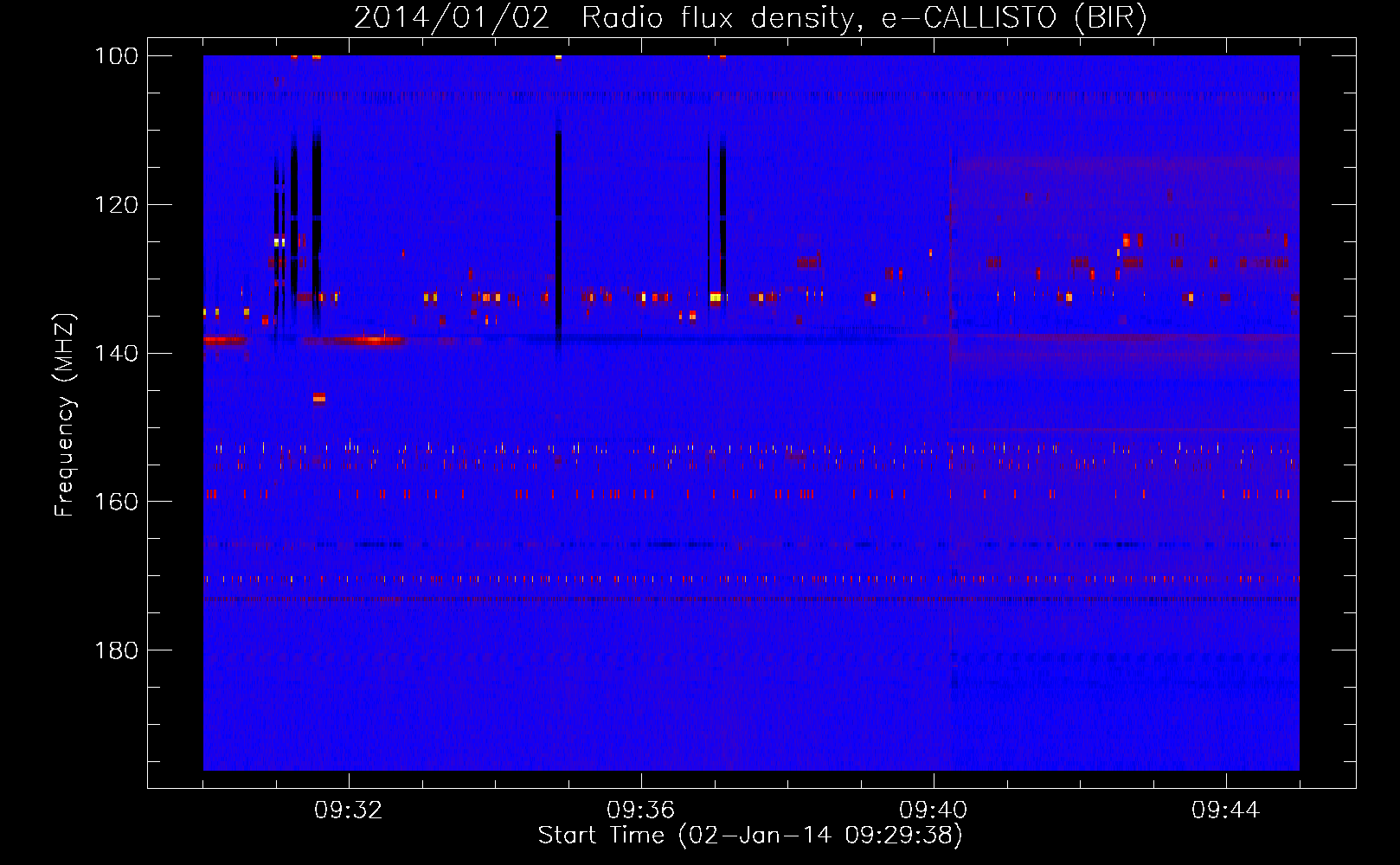Screen dimensions: 1400x865
Task: Click the 09:44 time tick label
Action: (x=1226, y=811)
